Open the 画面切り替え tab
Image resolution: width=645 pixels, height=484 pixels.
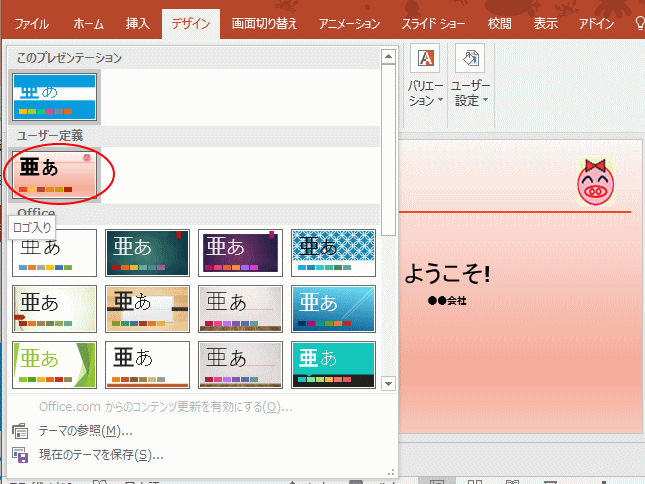(x=264, y=24)
